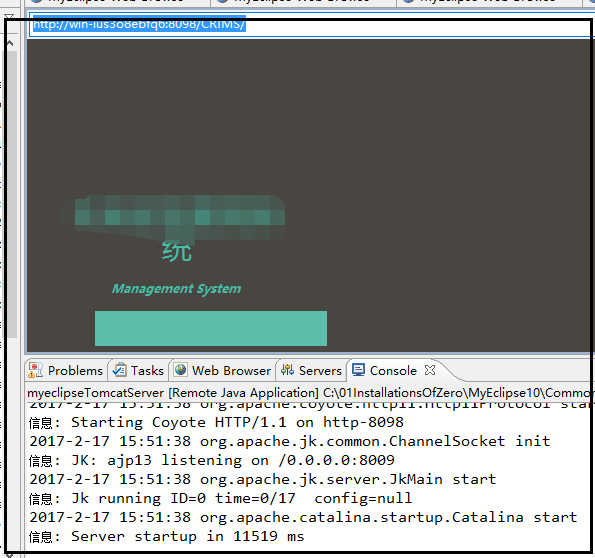Click the Web Browser globe icon
Viewport: 595px width, 558px height.
point(181,369)
